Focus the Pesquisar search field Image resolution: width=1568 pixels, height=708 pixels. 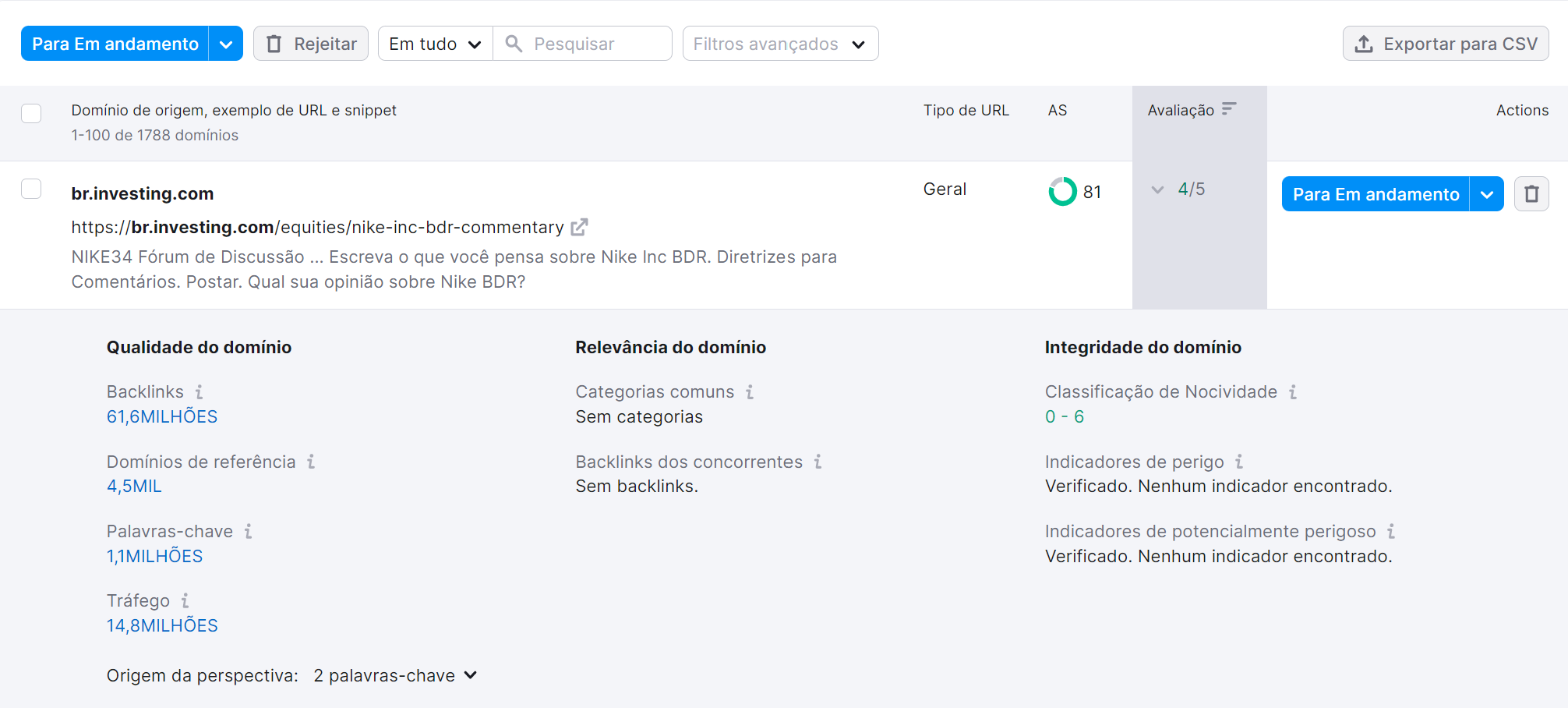click(x=583, y=44)
